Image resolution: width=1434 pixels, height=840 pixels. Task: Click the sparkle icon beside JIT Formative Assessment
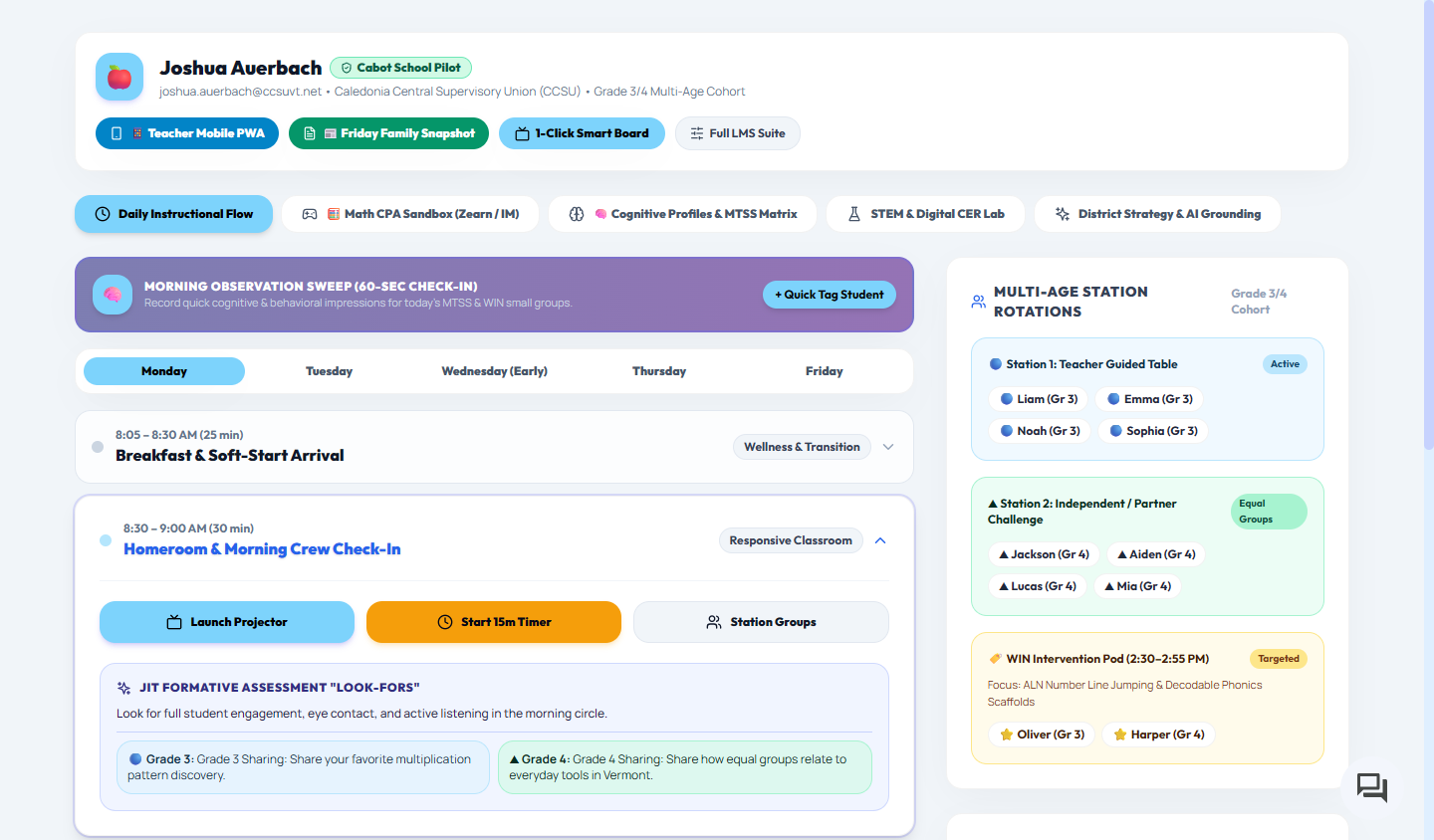[124, 688]
